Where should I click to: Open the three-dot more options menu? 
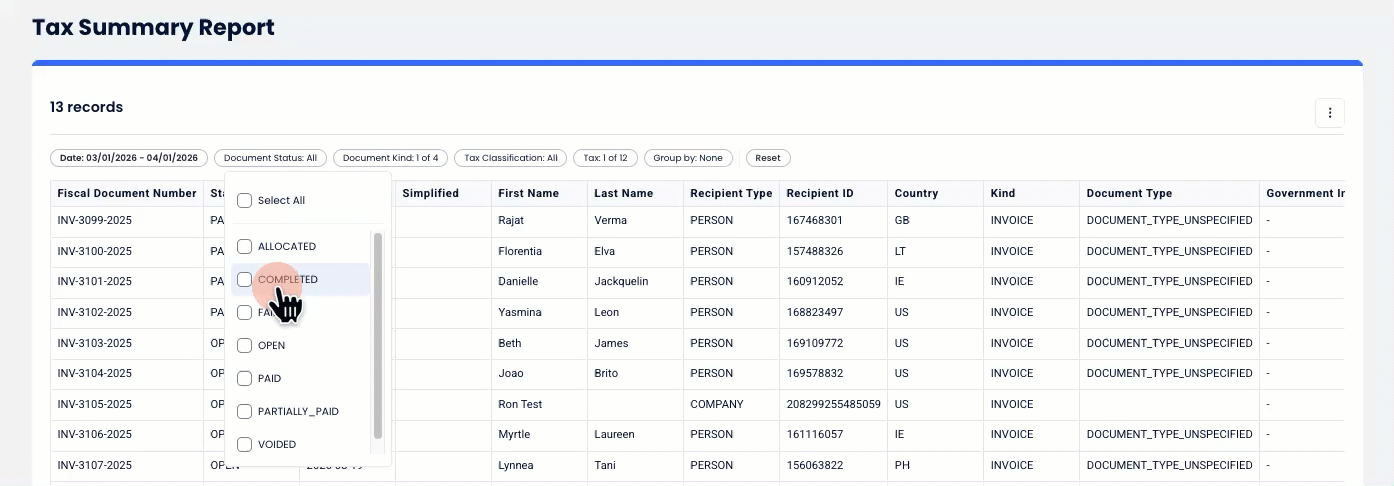pos(1329,113)
